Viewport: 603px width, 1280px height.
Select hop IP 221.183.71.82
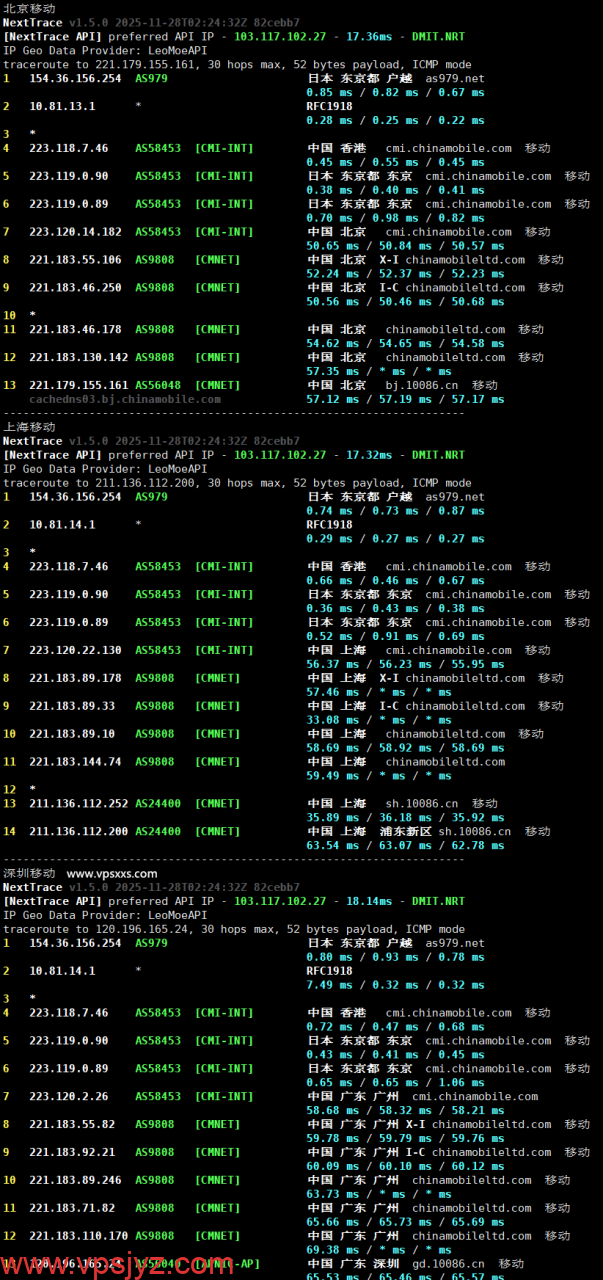click(72, 1208)
